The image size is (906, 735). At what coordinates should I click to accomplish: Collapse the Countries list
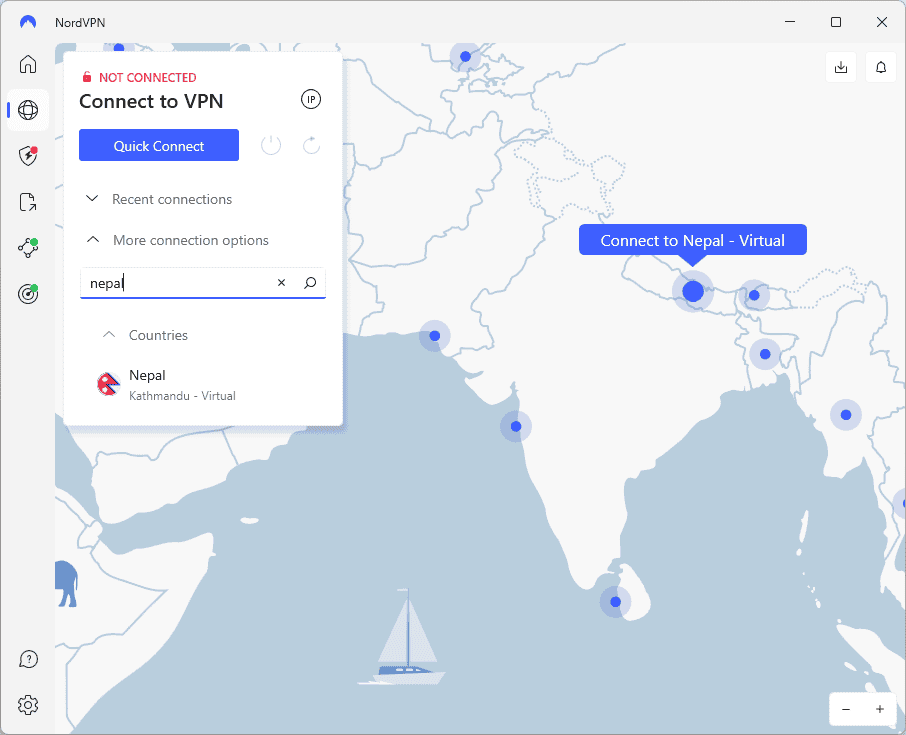[146, 335]
